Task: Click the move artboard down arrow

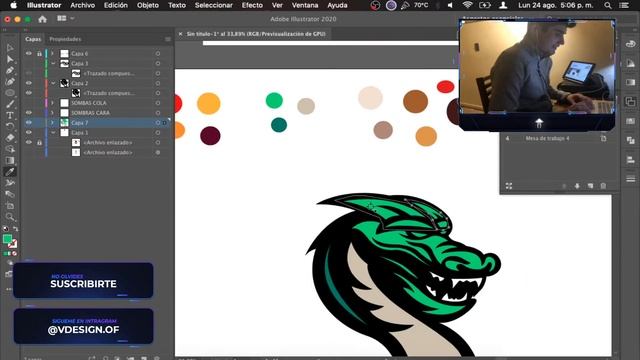Action: pos(577,186)
